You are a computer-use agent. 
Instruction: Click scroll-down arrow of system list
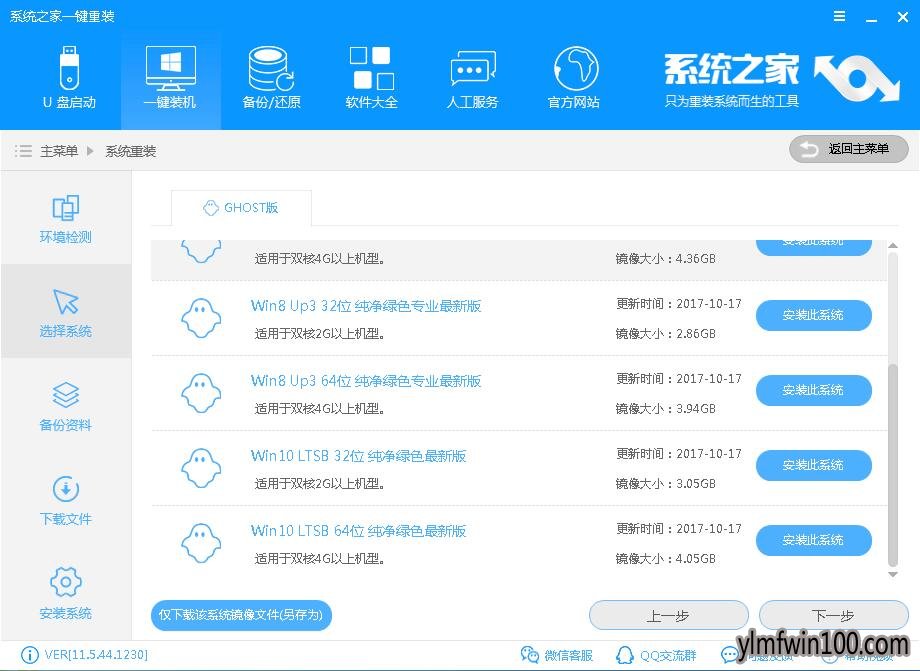(893, 575)
